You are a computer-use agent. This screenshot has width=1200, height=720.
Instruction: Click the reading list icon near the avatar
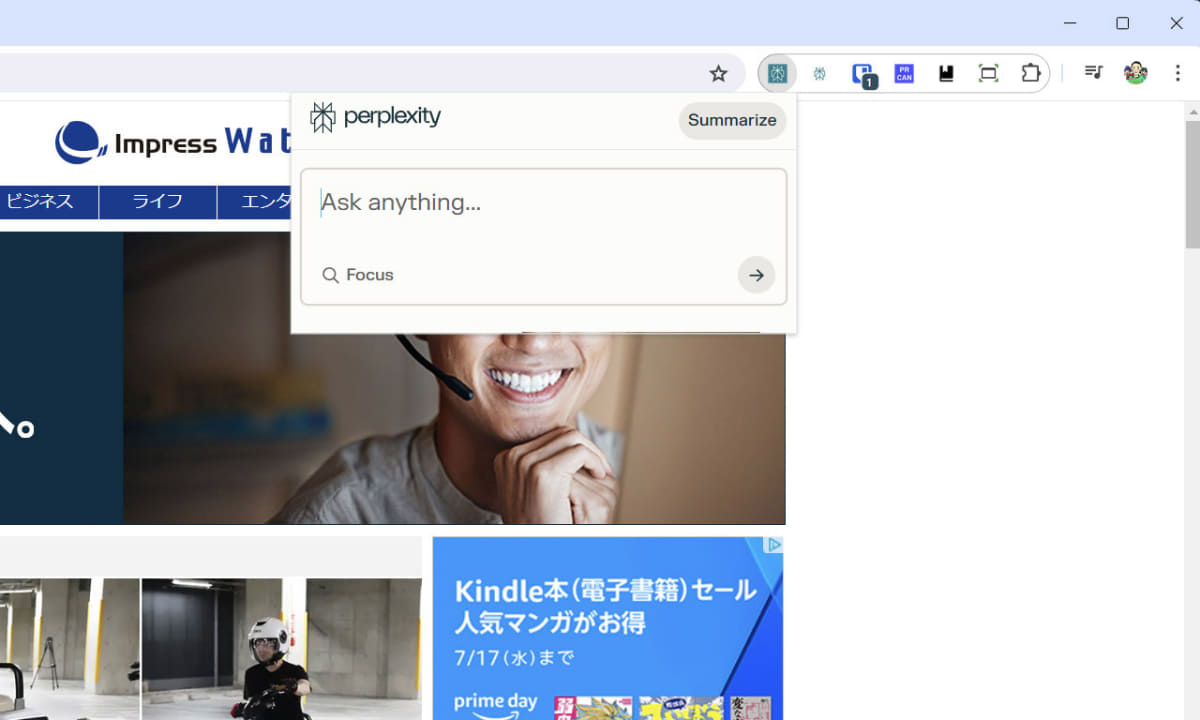1093,72
